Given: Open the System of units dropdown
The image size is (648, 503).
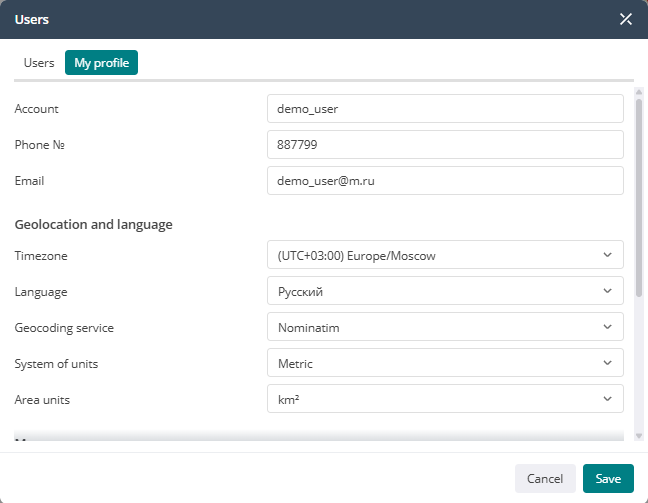Looking at the screenshot, I should pyautogui.click(x=445, y=363).
